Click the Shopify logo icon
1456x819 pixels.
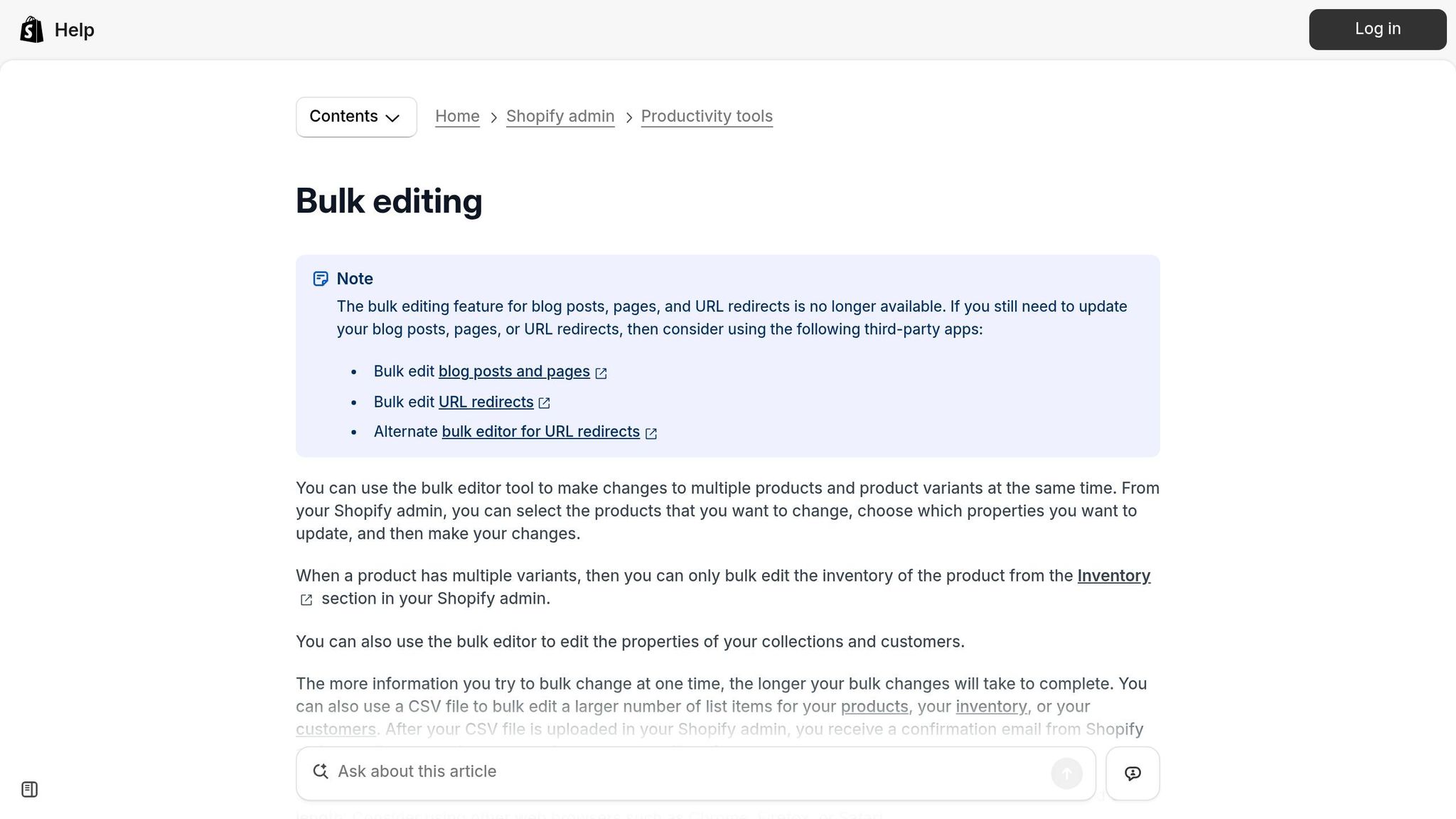pos(30,29)
